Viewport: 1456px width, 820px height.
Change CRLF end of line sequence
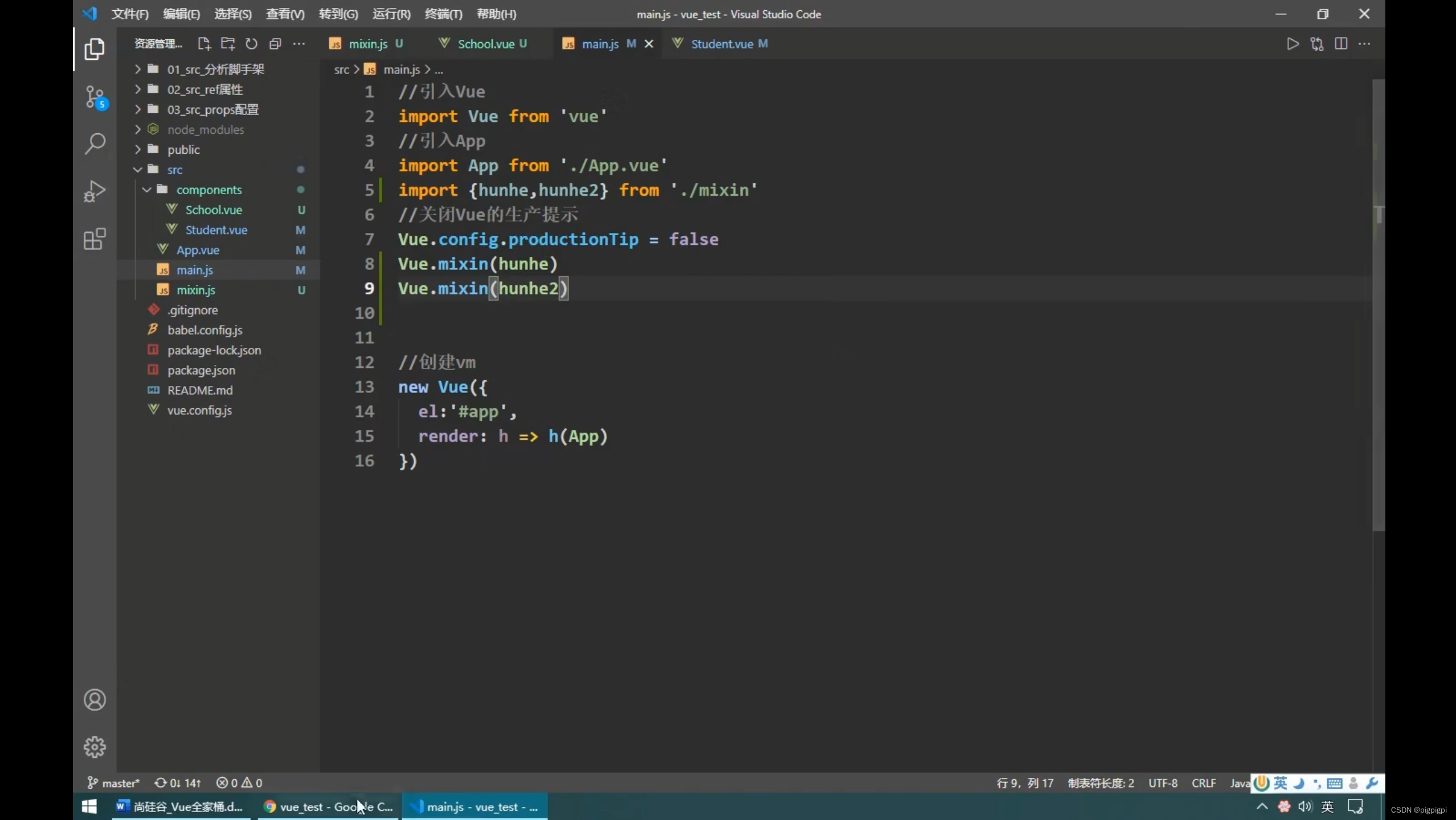(1204, 783)
